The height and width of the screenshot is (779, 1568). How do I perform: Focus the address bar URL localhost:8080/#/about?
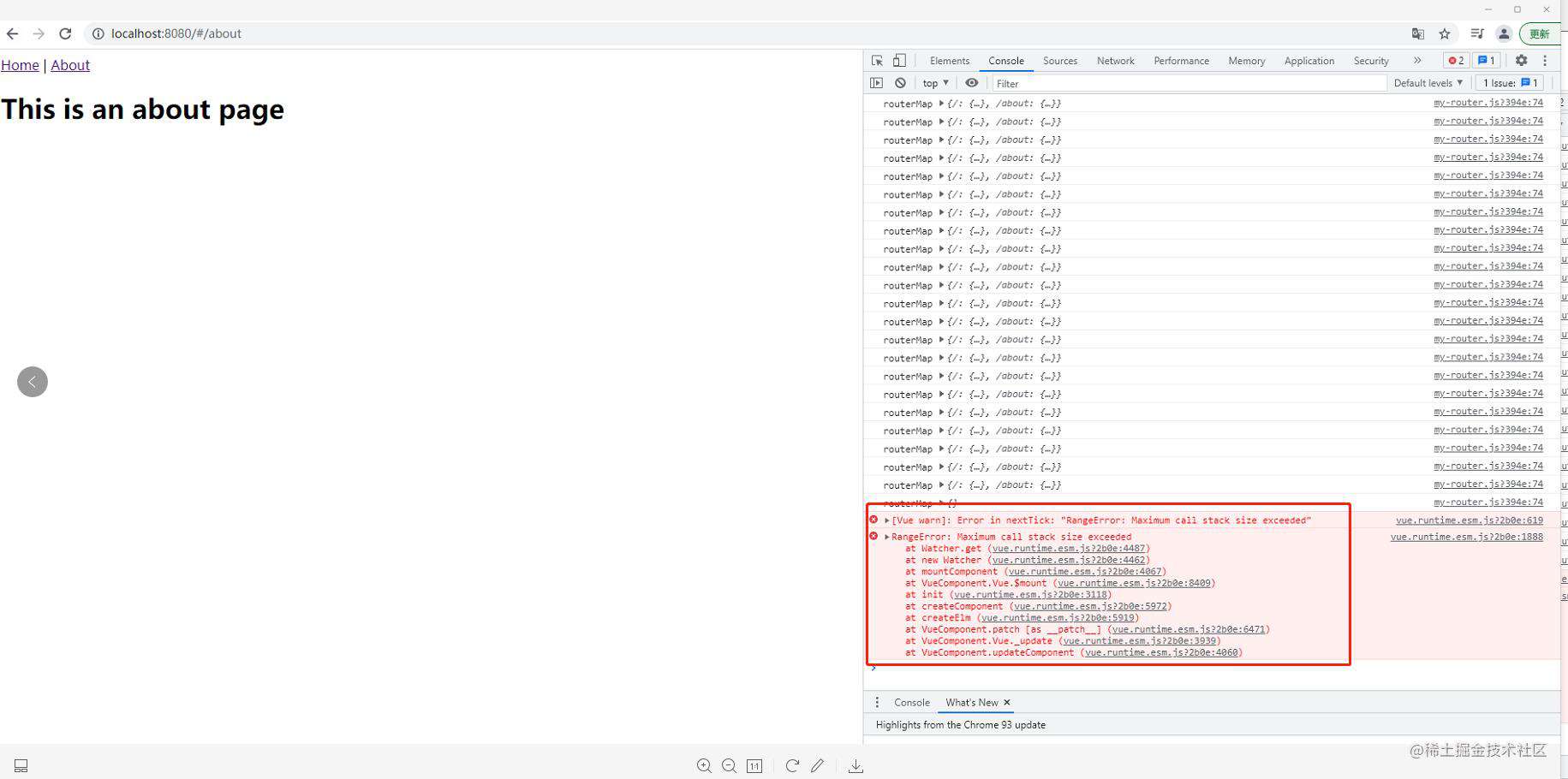coord(176,33)
